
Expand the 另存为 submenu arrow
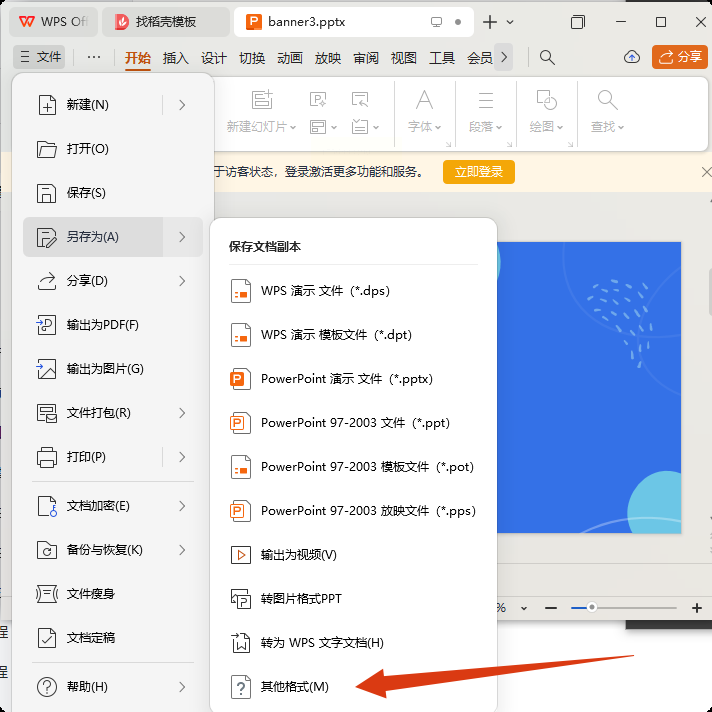[183, 237]
